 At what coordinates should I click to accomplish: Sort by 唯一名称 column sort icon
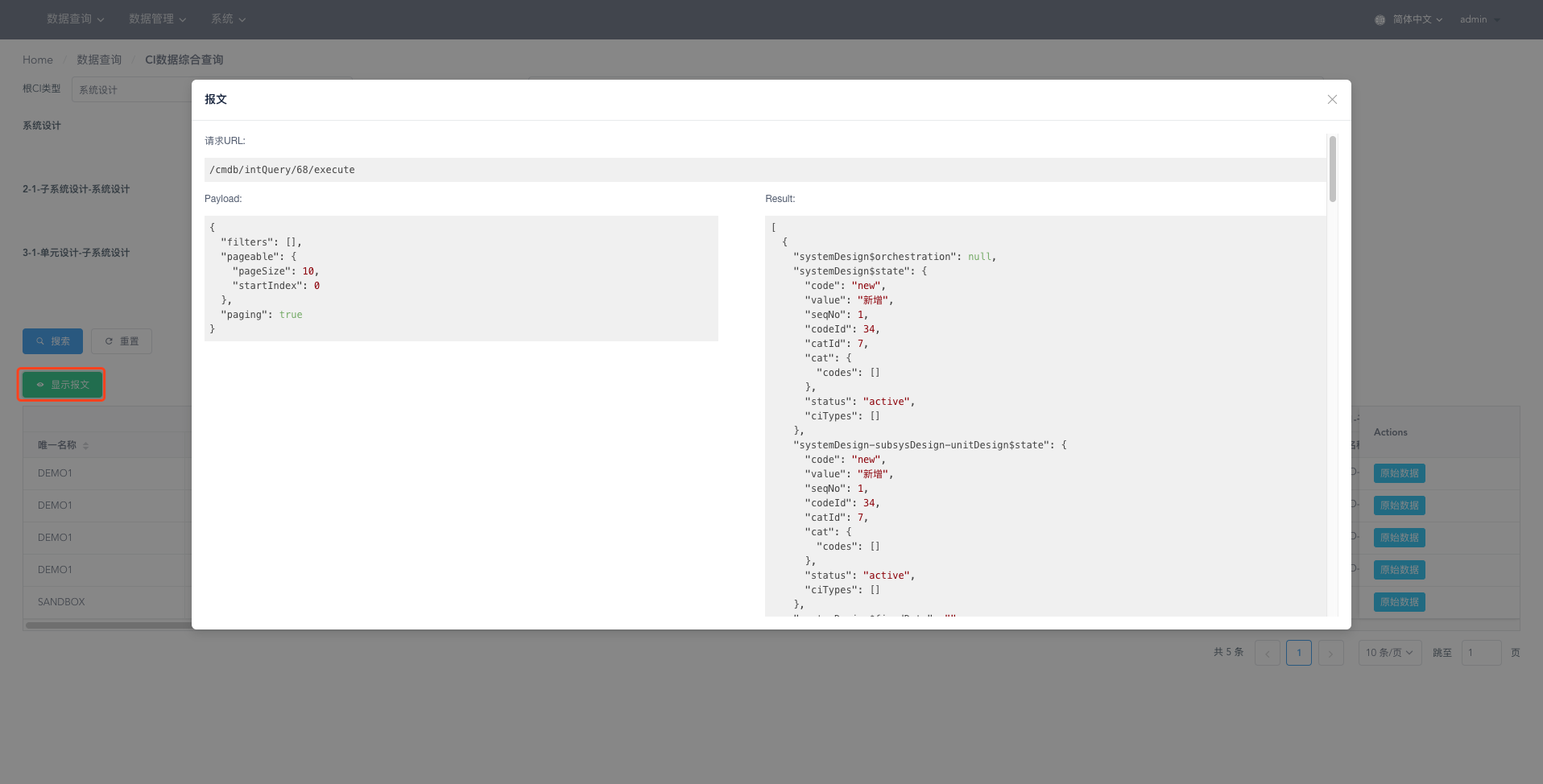[x=85, y=445]
